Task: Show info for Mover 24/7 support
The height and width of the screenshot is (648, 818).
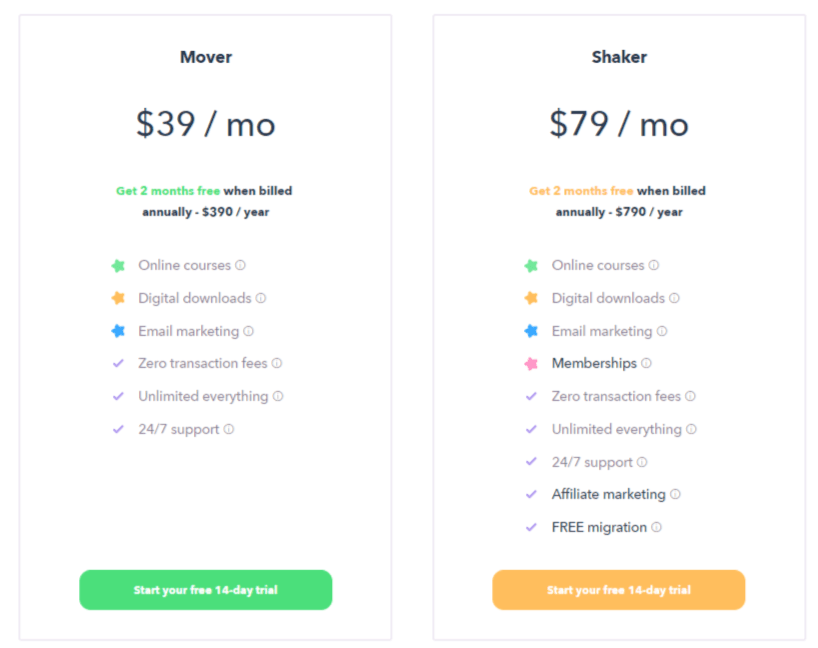Action: 229,429
